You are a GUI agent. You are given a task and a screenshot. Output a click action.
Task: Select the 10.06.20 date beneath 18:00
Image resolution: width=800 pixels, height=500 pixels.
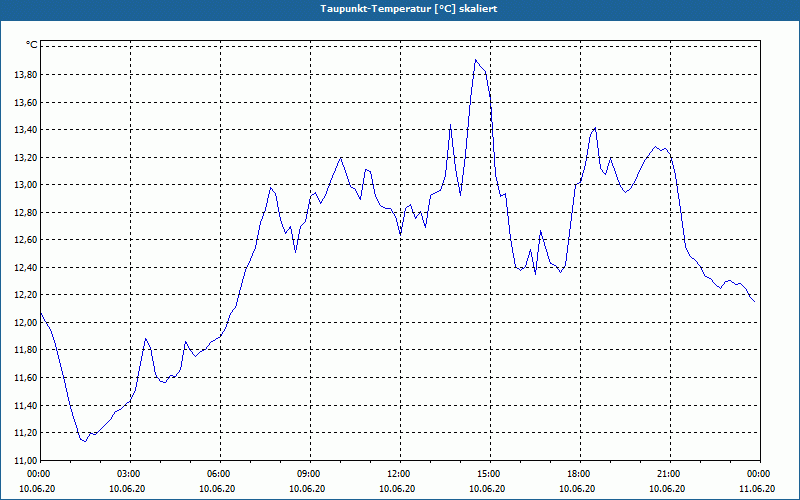(x=577, y=489)
